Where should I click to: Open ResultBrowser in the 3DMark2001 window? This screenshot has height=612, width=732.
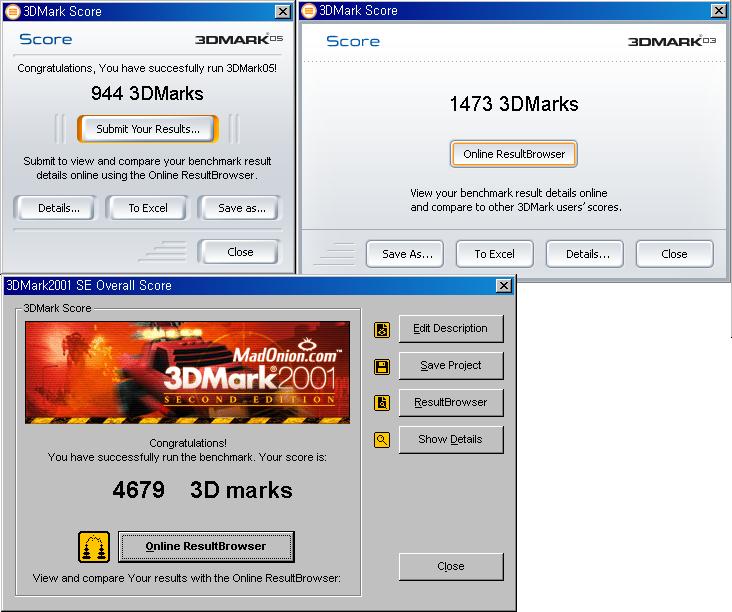(x=451, y=402)
